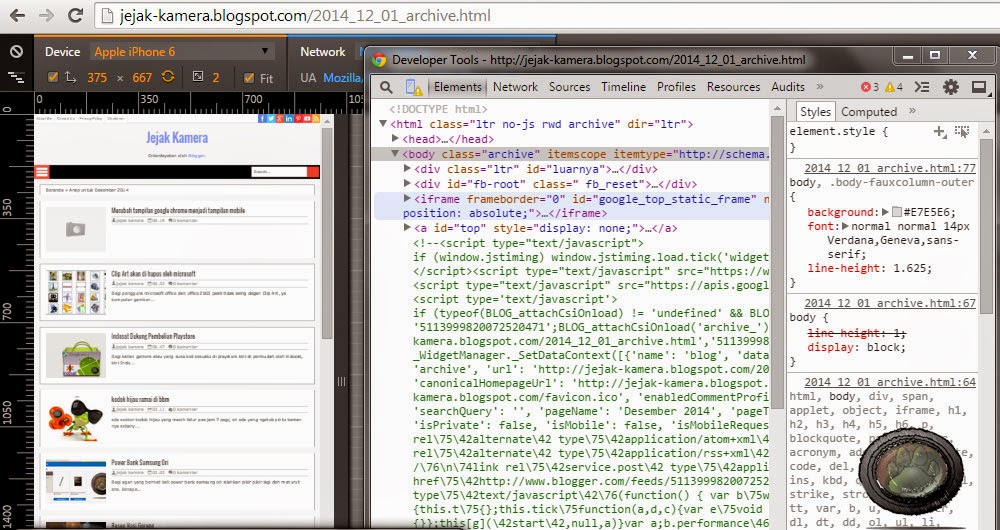Expand the anchor id top node
Image resolution: width=1000 pixels, height=530 pixels.
(x=408, y=228)
